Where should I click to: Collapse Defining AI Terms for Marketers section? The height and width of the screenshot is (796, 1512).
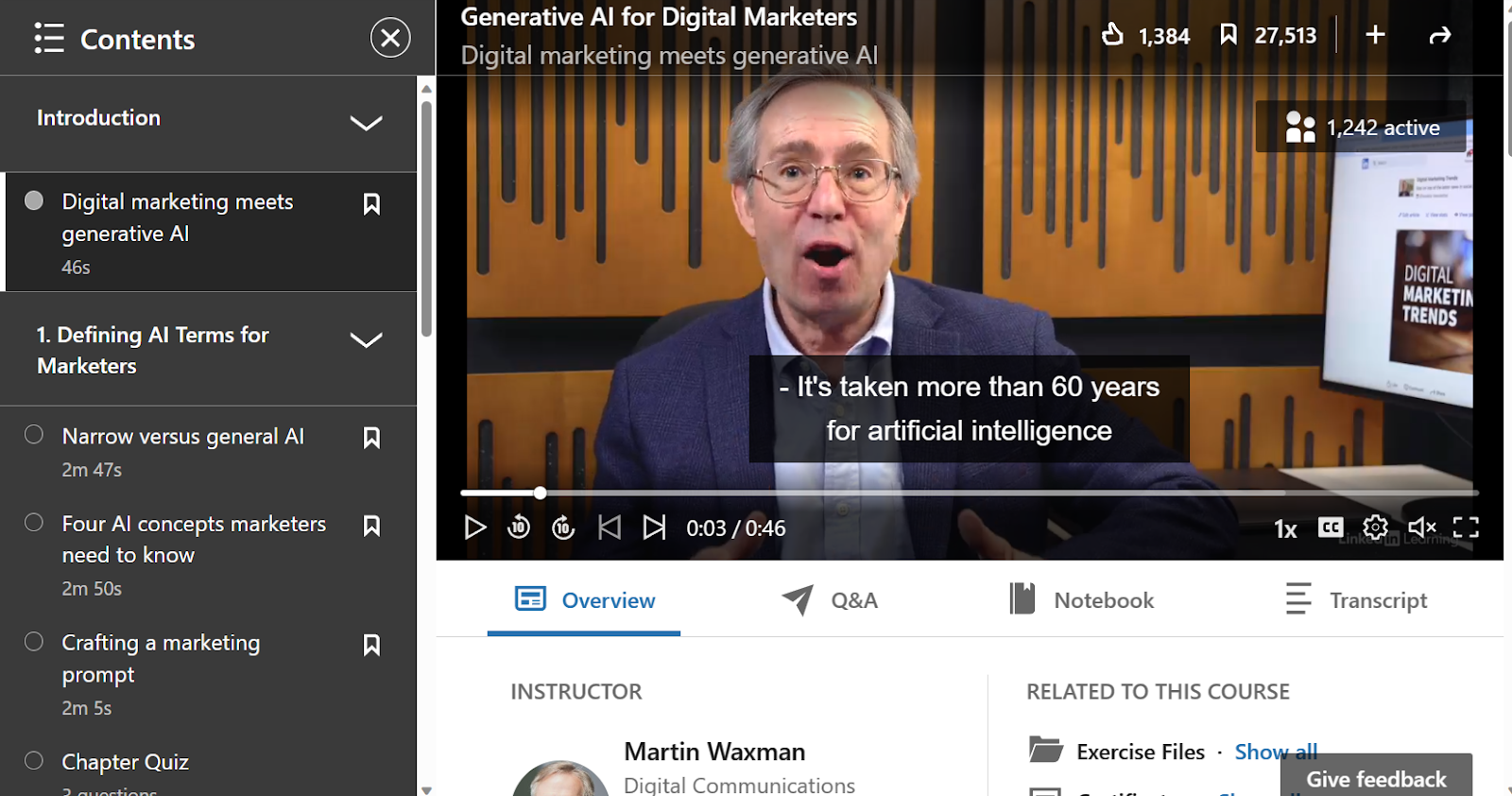click(366, 340)
